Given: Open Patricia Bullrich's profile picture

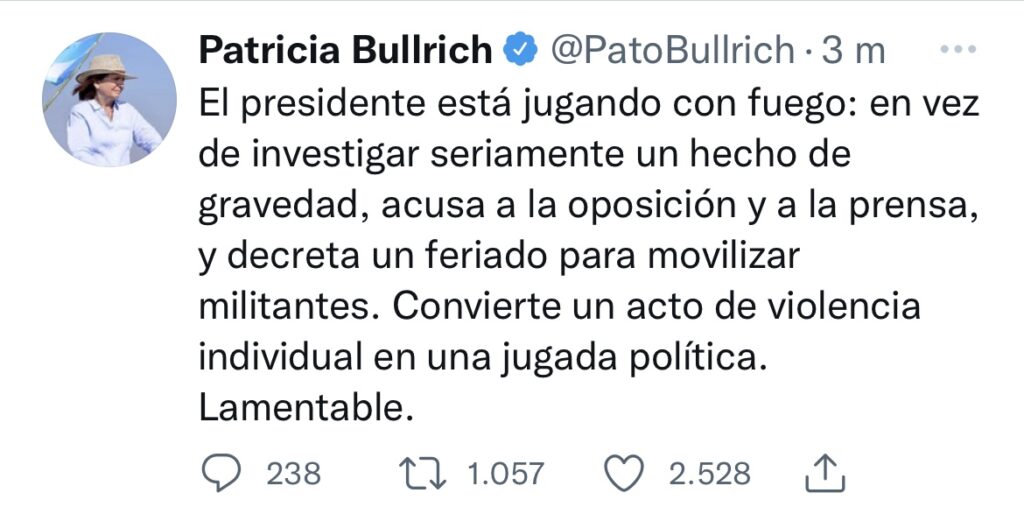Looking at the screenshot, I should pos(108,99).
